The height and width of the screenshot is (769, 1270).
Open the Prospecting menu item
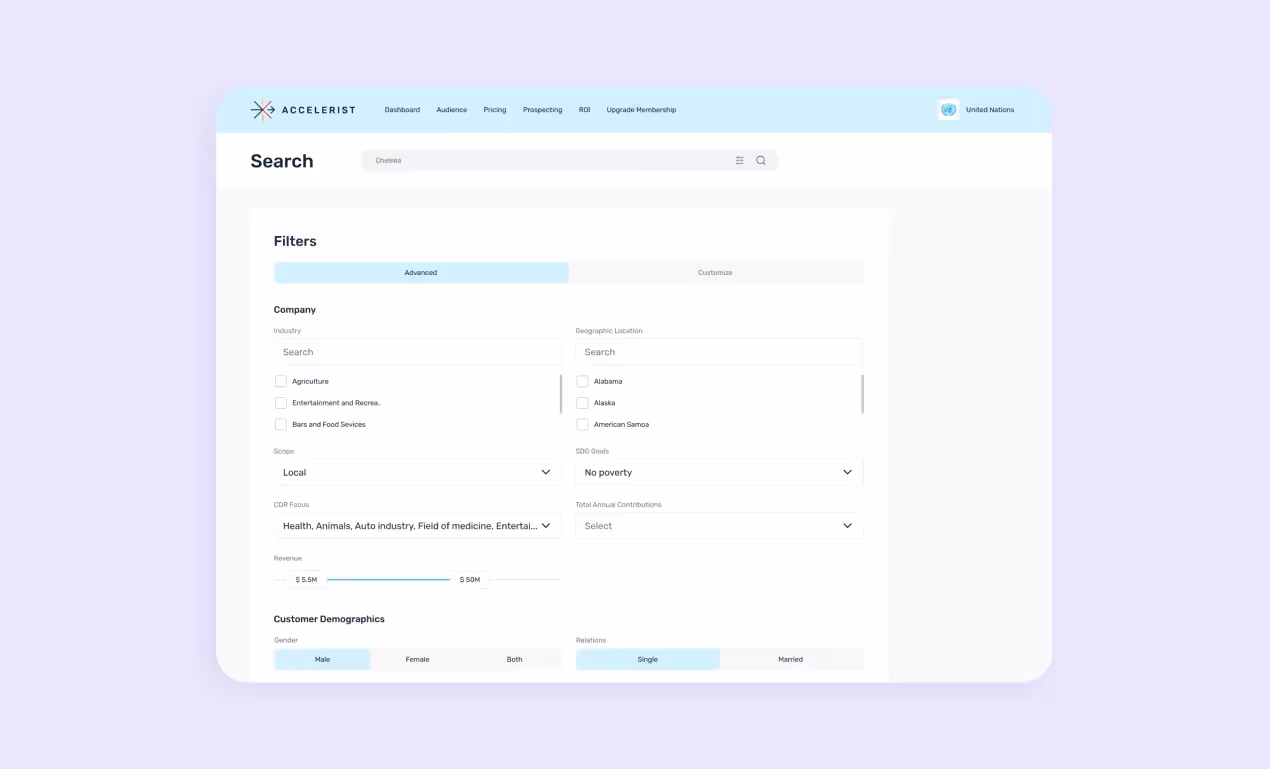point(542,109)
